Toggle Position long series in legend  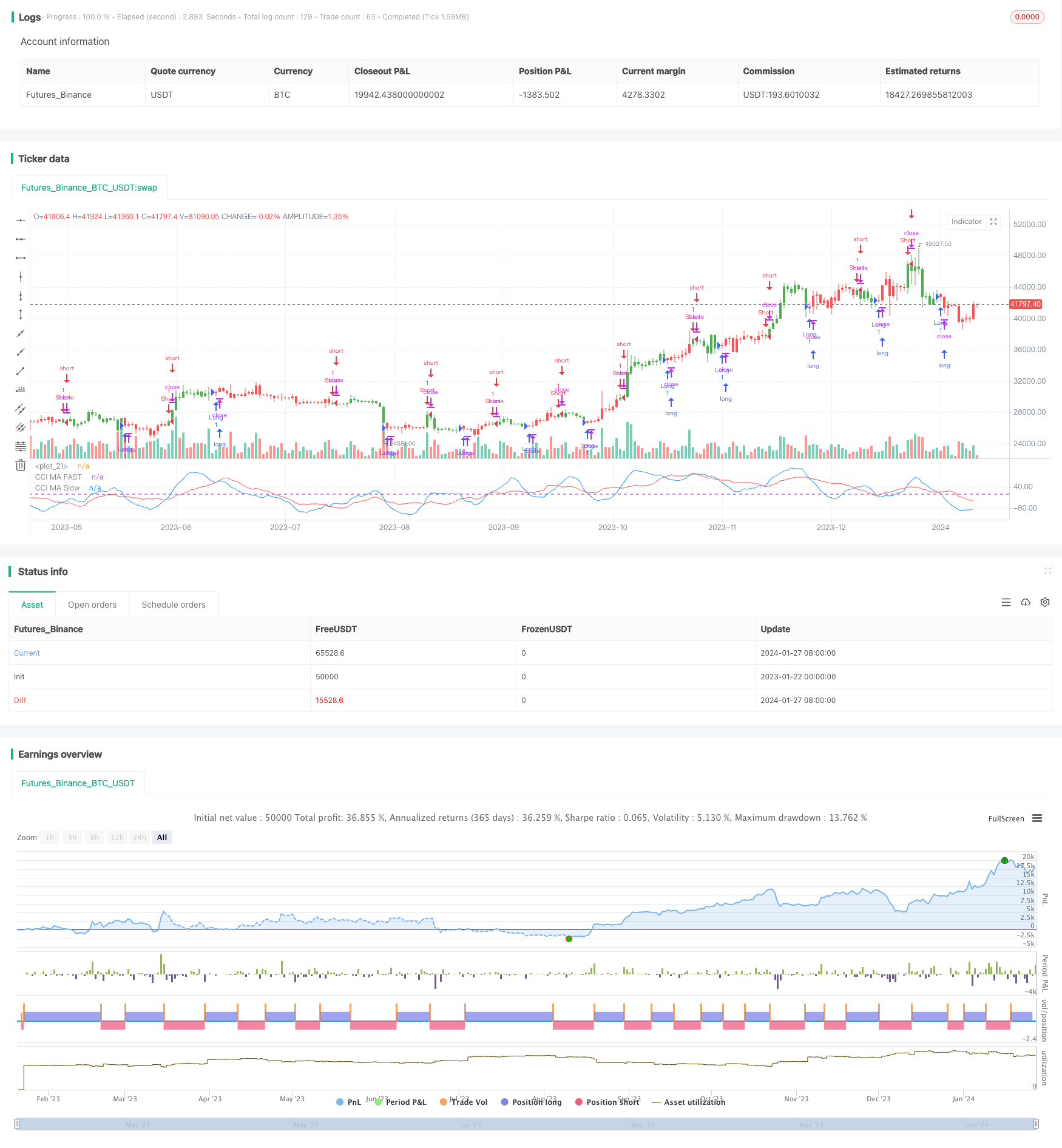(x=531, y=1102)
